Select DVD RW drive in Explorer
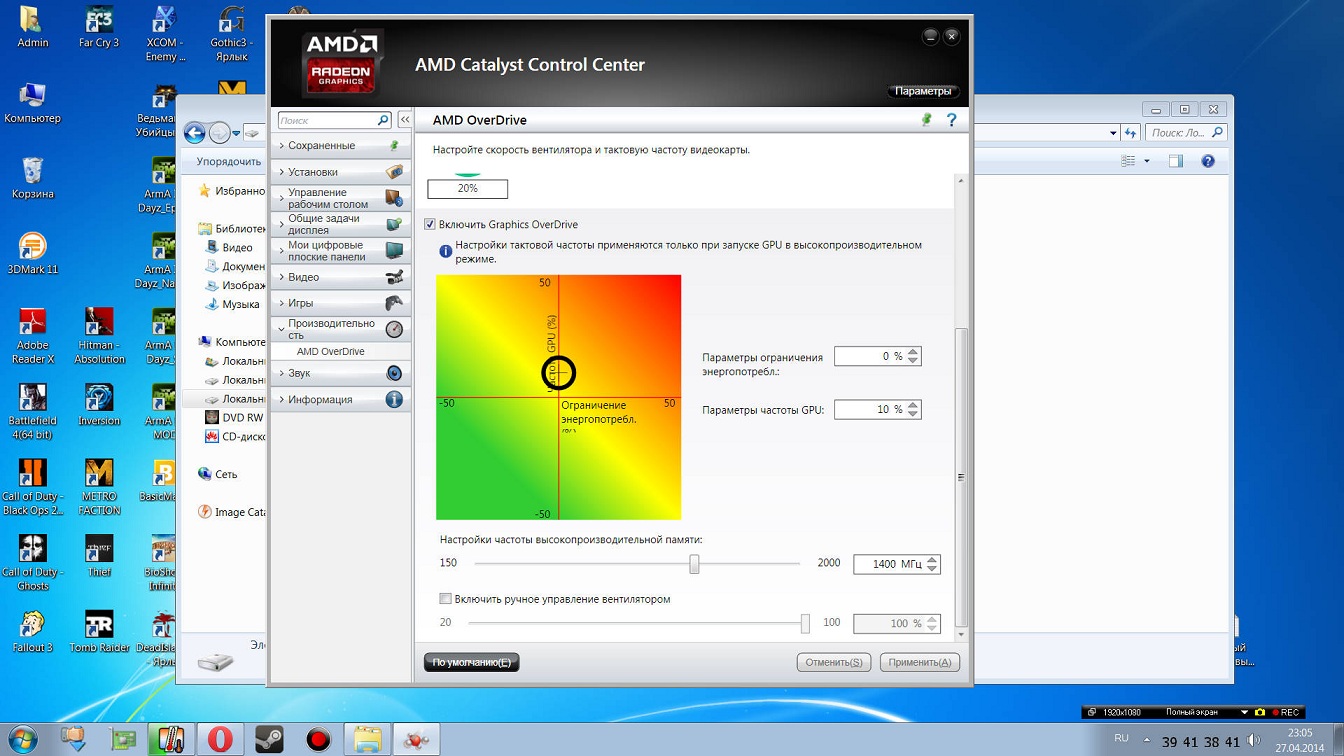 tap(233, 418)
